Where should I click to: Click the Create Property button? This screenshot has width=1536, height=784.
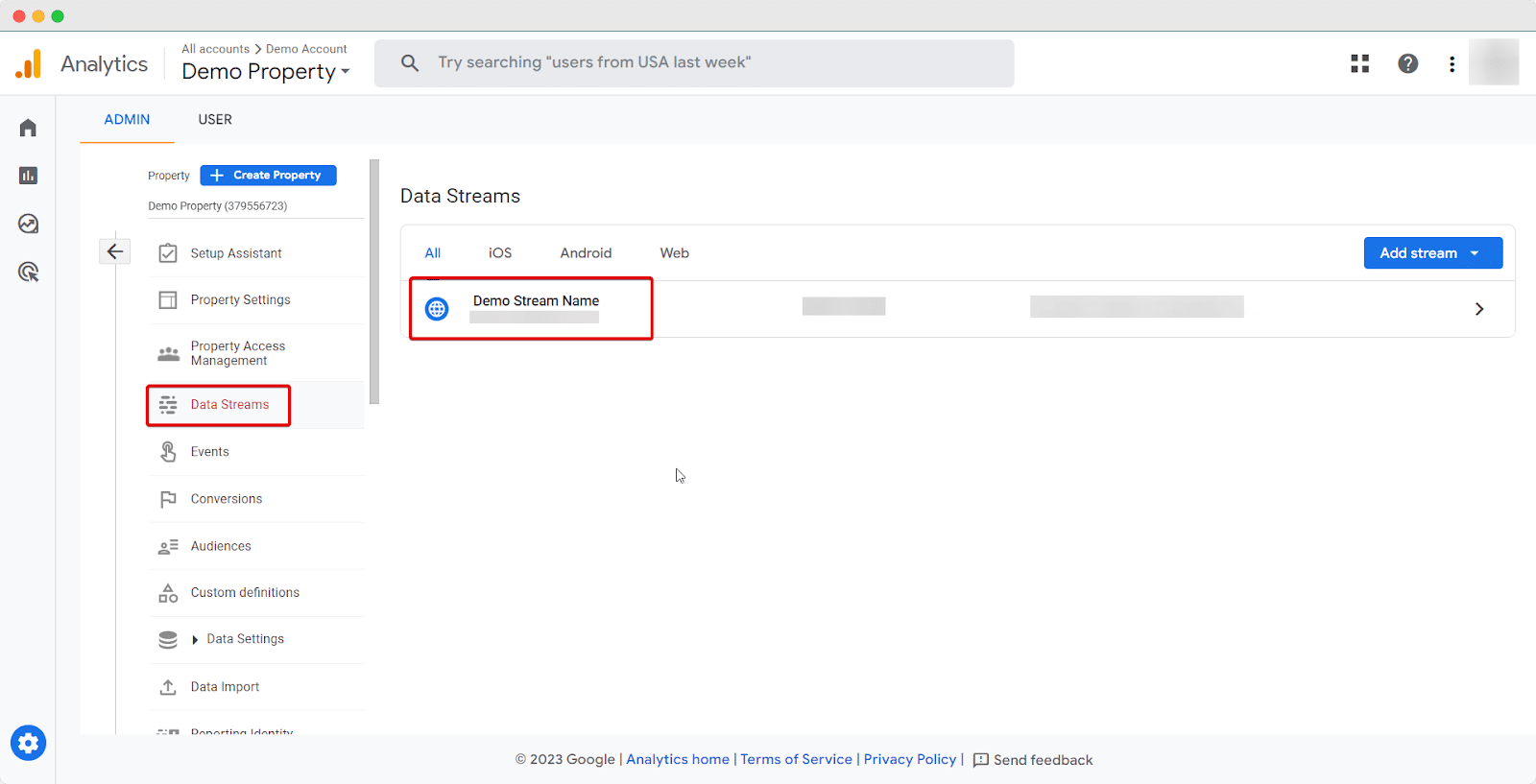point(268,176)
